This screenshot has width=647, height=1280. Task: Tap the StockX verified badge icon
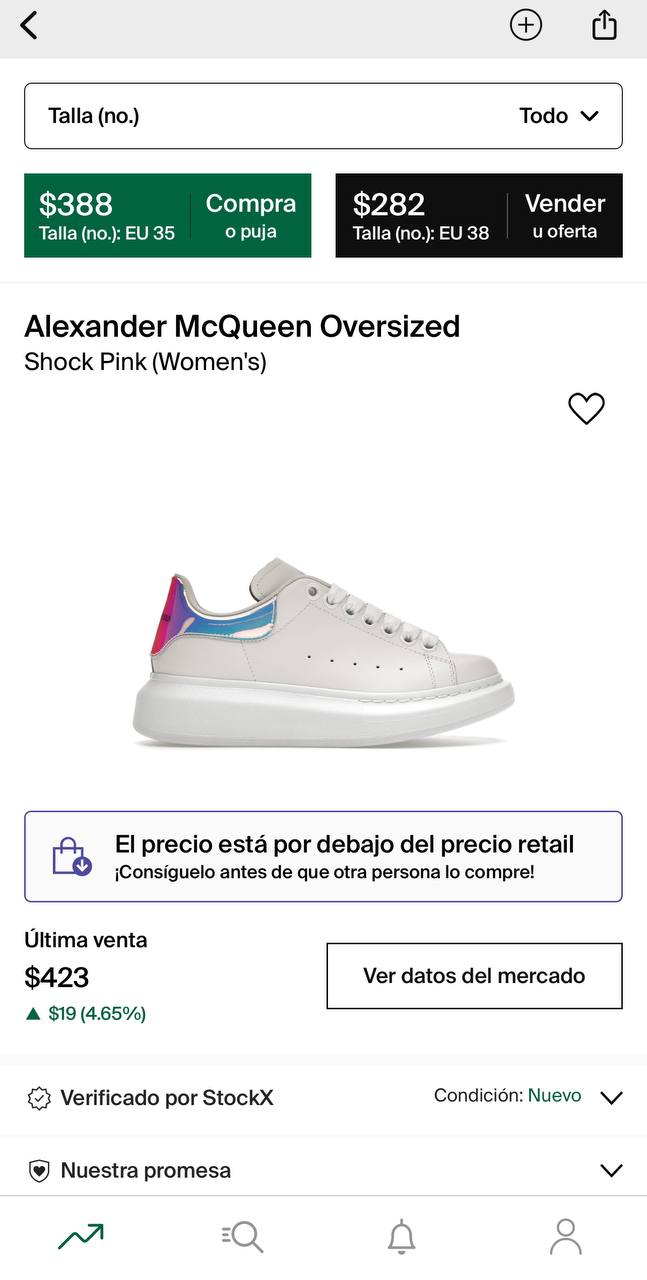click(39, 1098)
